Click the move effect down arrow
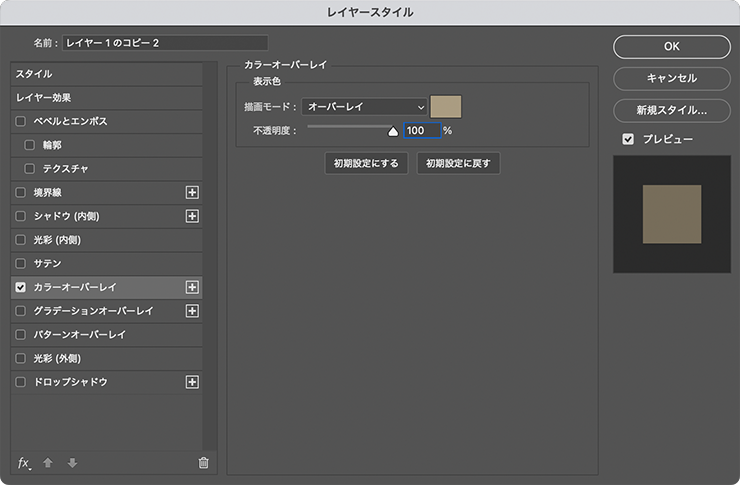 coord(72,463)
